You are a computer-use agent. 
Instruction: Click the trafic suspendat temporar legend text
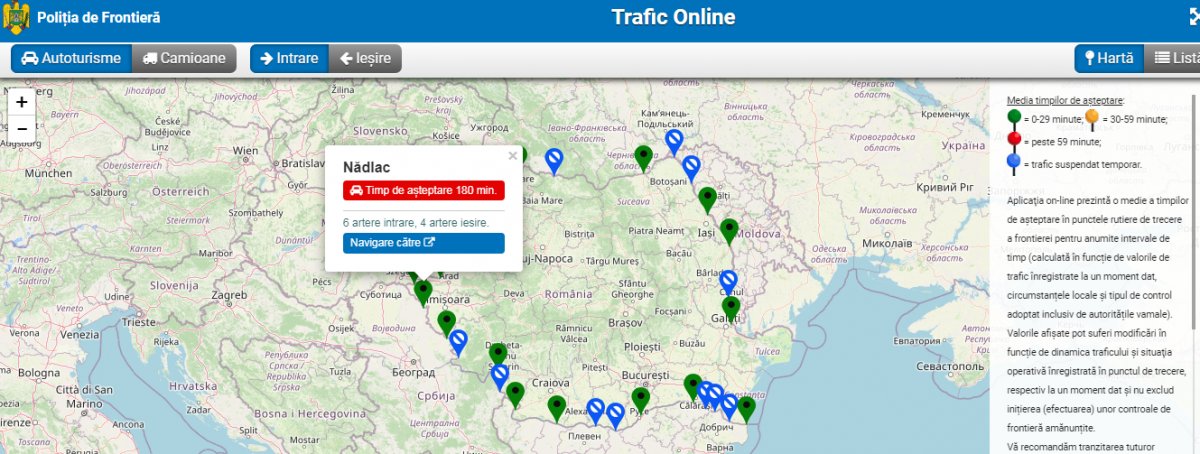pyautogui.click(x=1082, y=164)
